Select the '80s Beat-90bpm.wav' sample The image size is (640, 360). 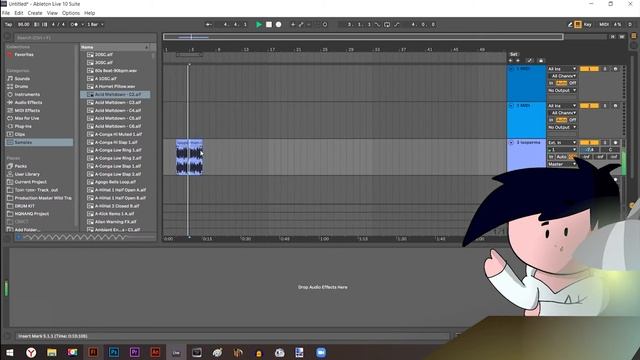(x=116, y=71)
